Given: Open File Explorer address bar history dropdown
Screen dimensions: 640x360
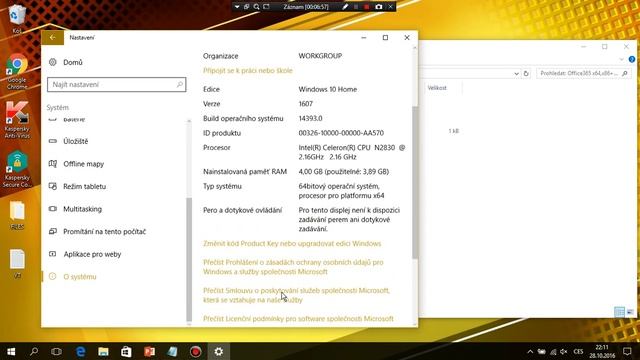Looking at the screenshot, I should [516, 73].
